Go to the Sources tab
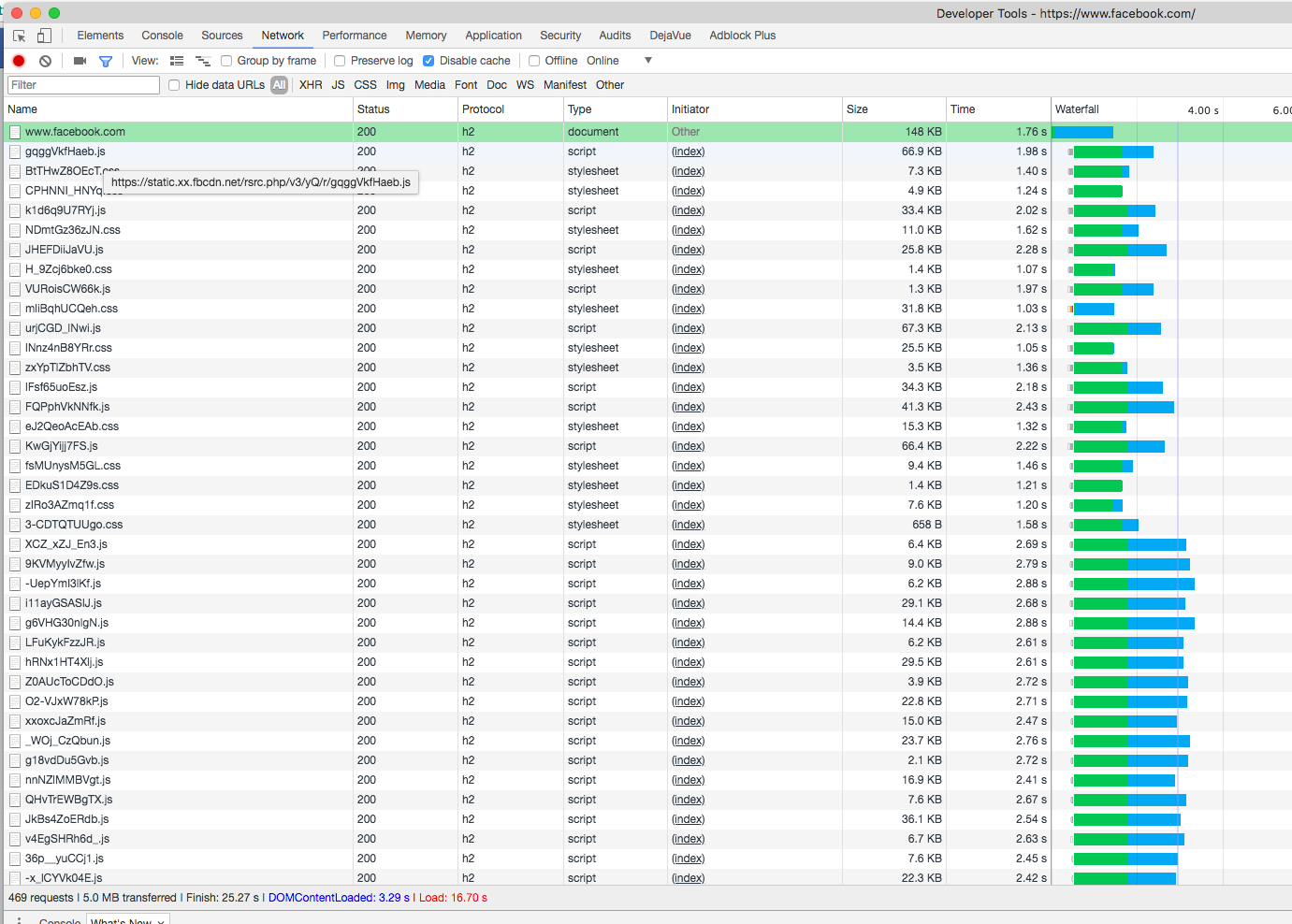 tap(222, 36)
